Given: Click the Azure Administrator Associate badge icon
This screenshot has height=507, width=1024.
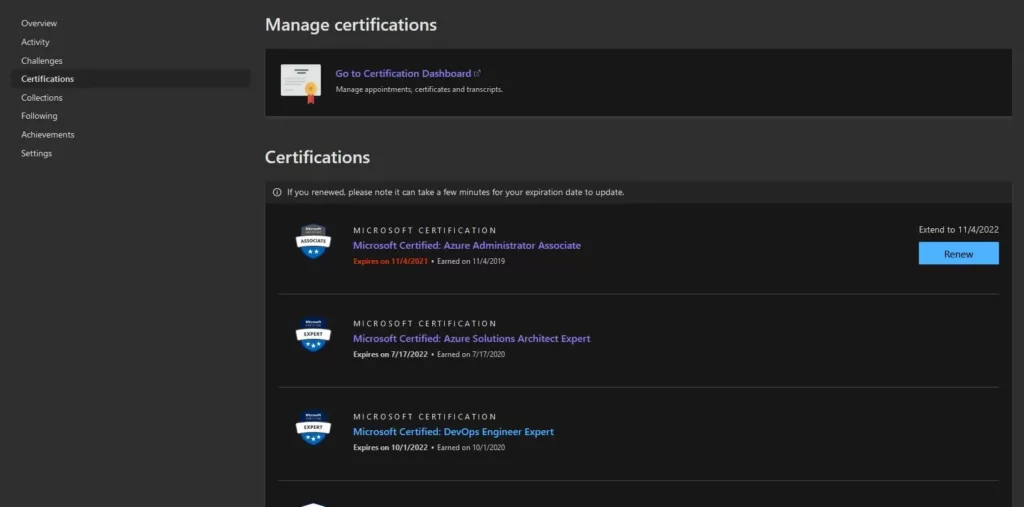Looking at the screenshot, I should coord(313,242).
